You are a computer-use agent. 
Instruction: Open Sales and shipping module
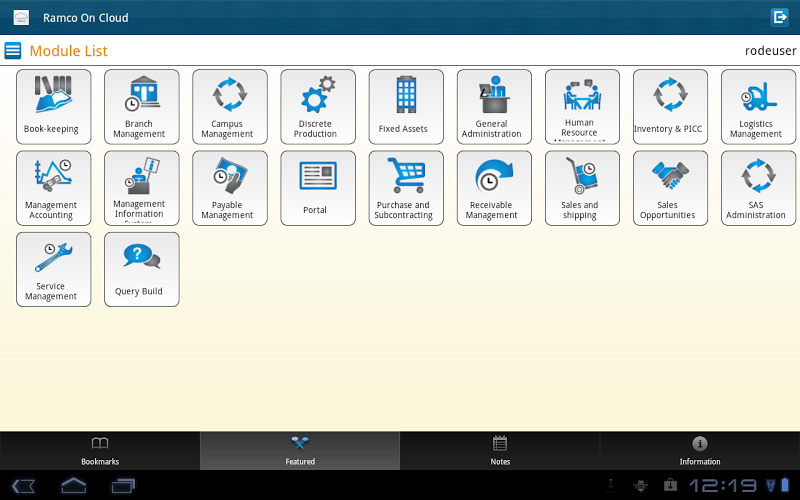click(x=582, y=188)
